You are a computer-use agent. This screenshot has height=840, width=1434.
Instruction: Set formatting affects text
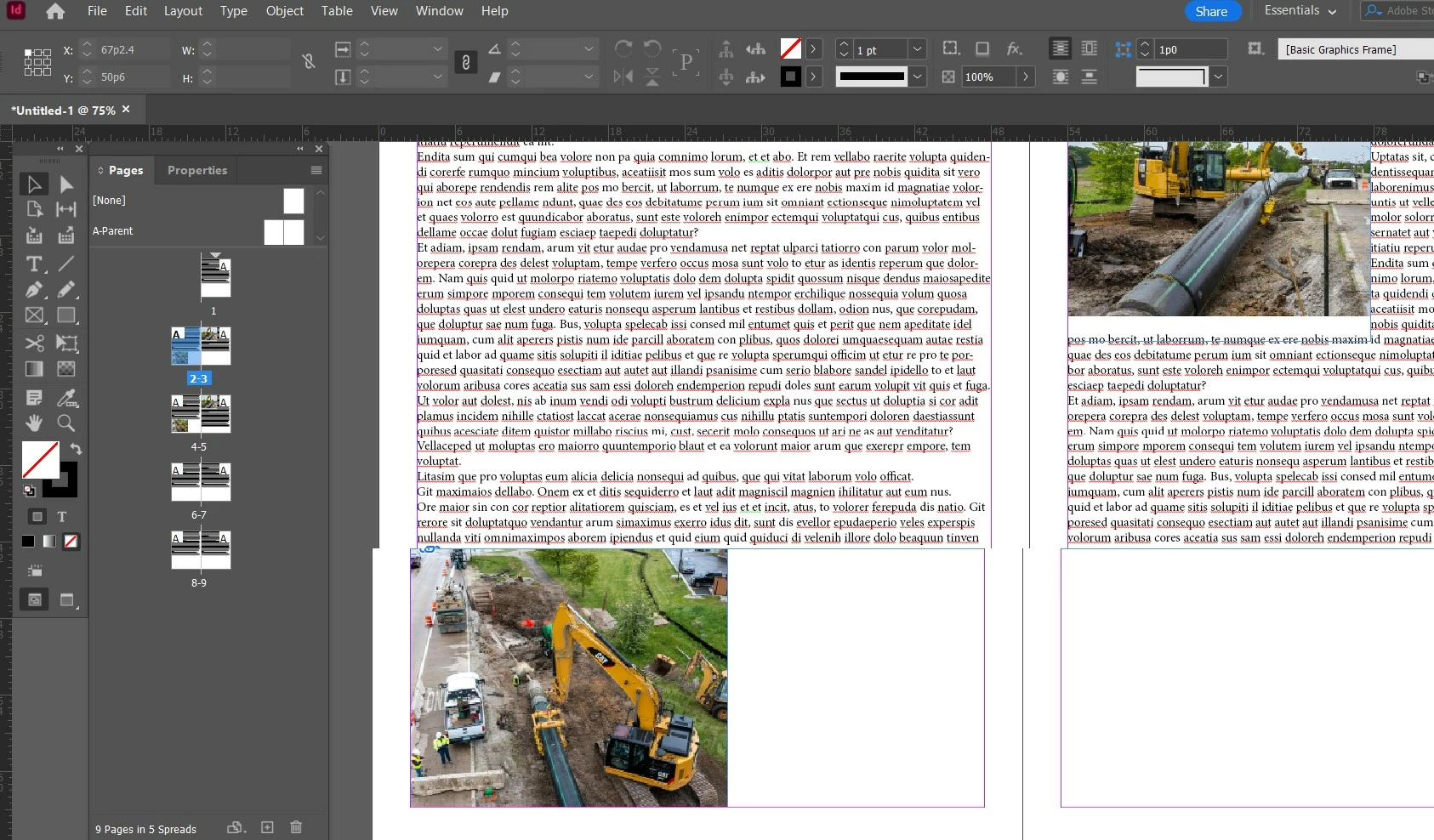62,516
